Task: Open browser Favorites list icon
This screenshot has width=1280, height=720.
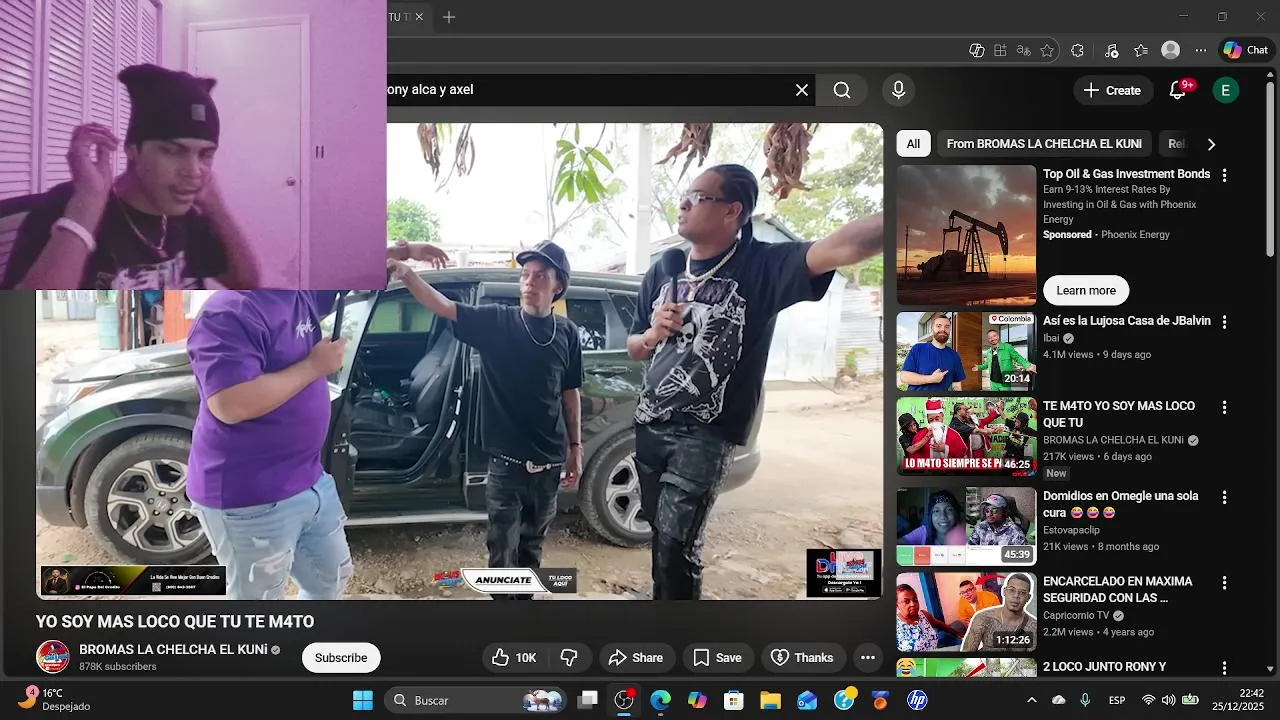Action: pos(1141,50)
